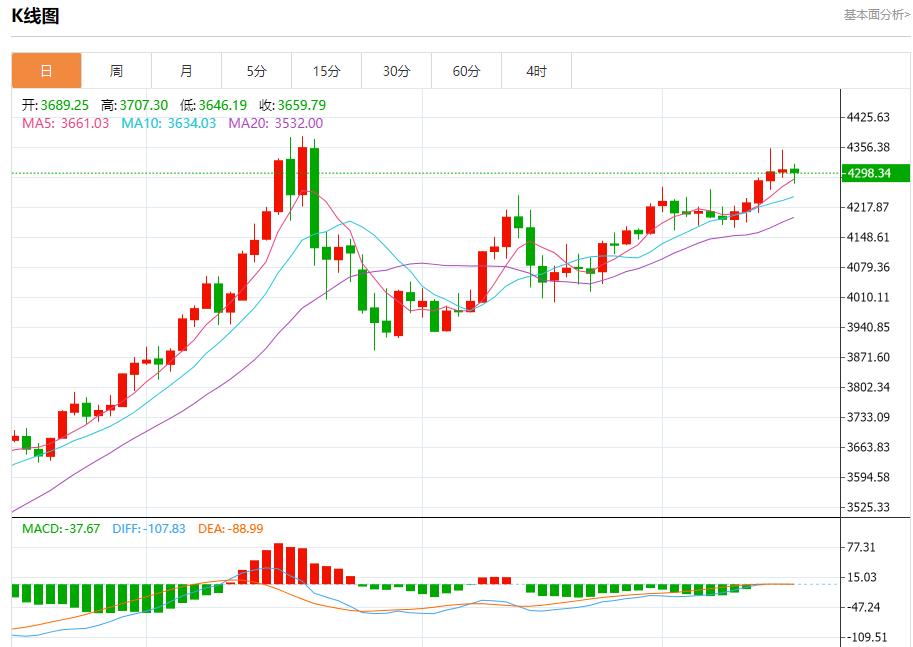Viewport: 913px width, 647px height.
Task: Switch to the 周 weekly tab
Action: tap(116, 71)
